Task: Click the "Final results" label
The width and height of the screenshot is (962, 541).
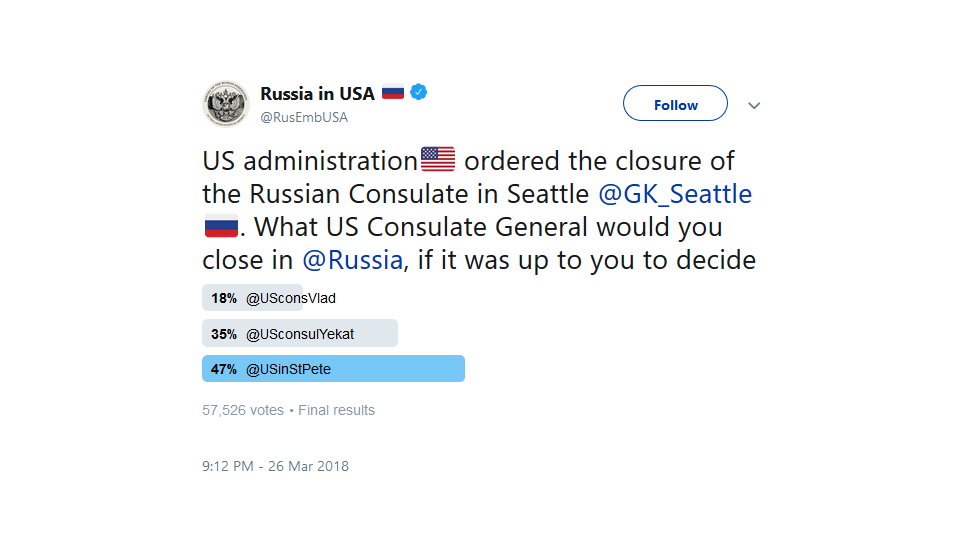Action: point(336,410)
